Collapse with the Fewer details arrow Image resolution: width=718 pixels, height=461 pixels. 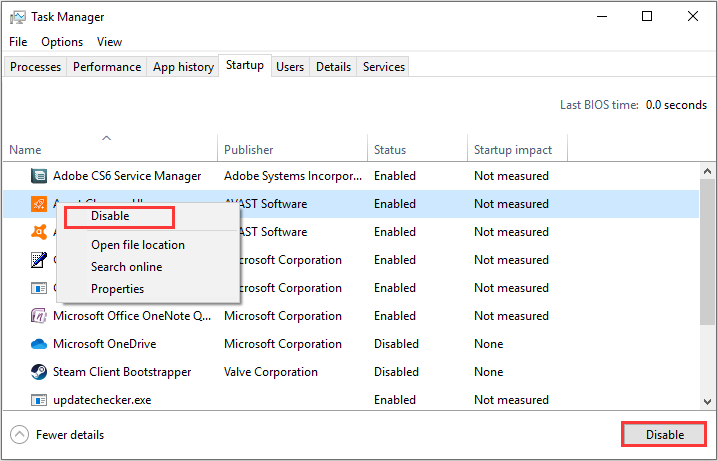coord(19,435)
